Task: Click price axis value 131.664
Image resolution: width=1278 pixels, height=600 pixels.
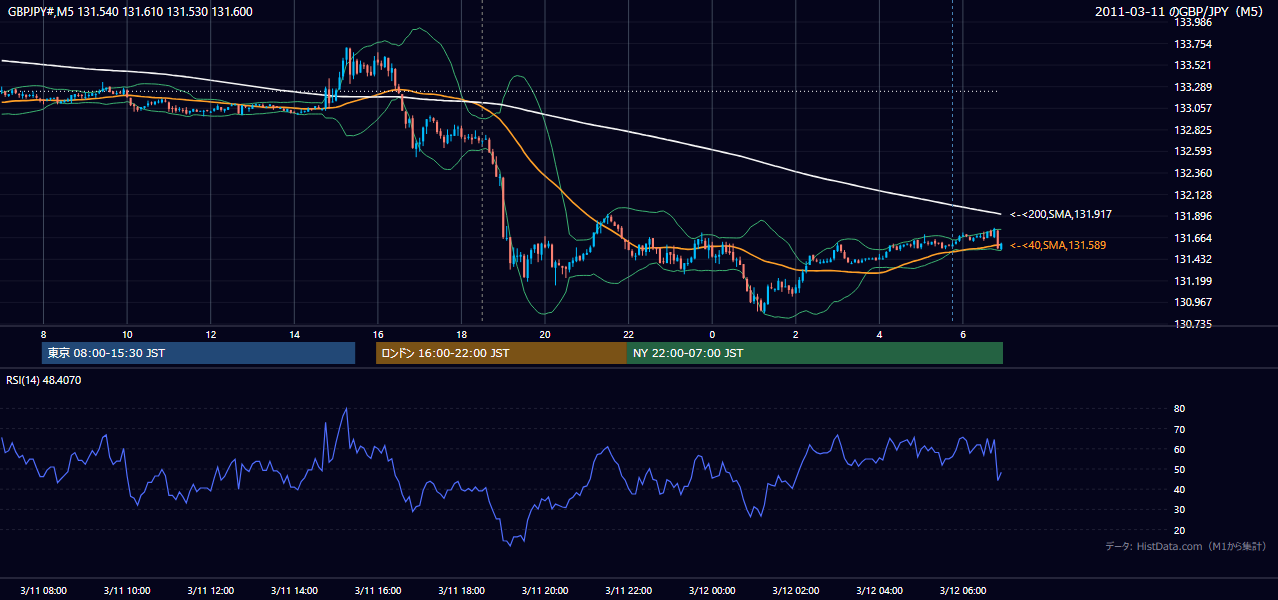Action: pos(1193,238)
